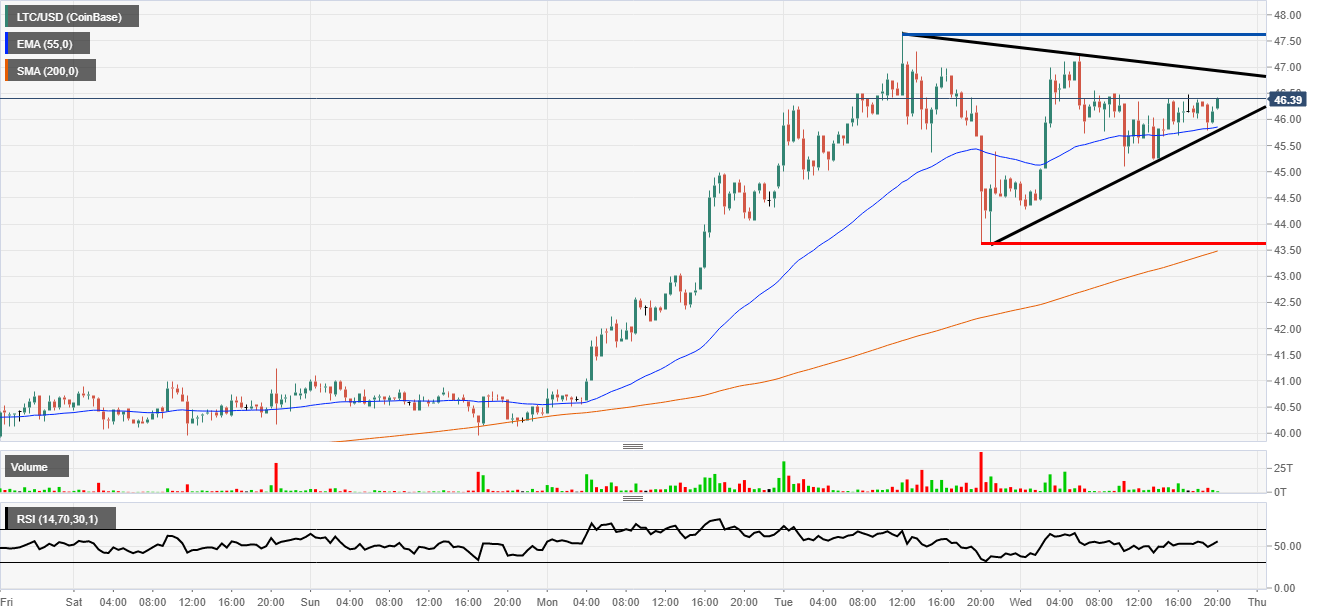
Task: Click the 0.00 RSI axis value
Action: 1285,588
